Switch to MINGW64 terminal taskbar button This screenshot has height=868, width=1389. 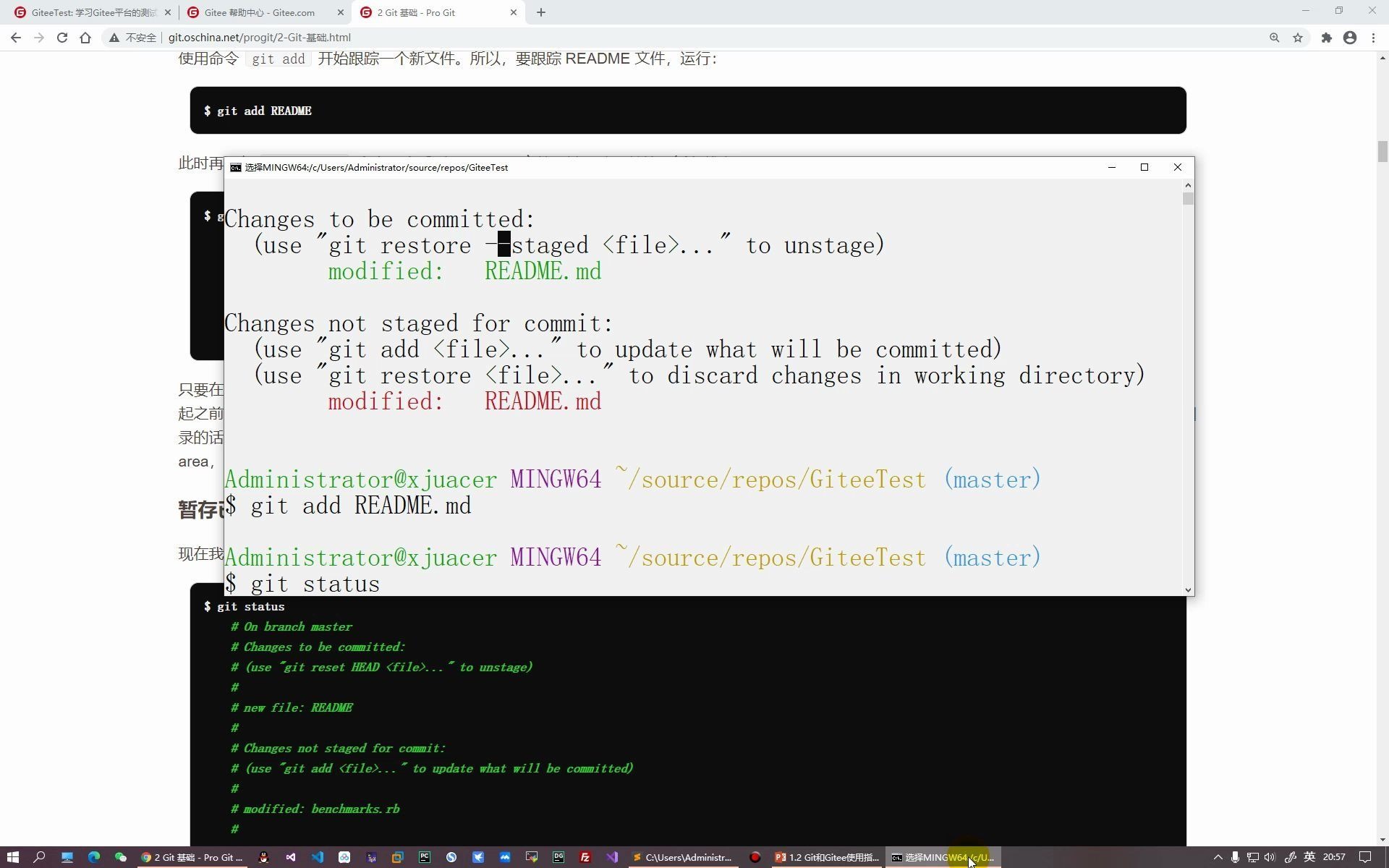943,857
